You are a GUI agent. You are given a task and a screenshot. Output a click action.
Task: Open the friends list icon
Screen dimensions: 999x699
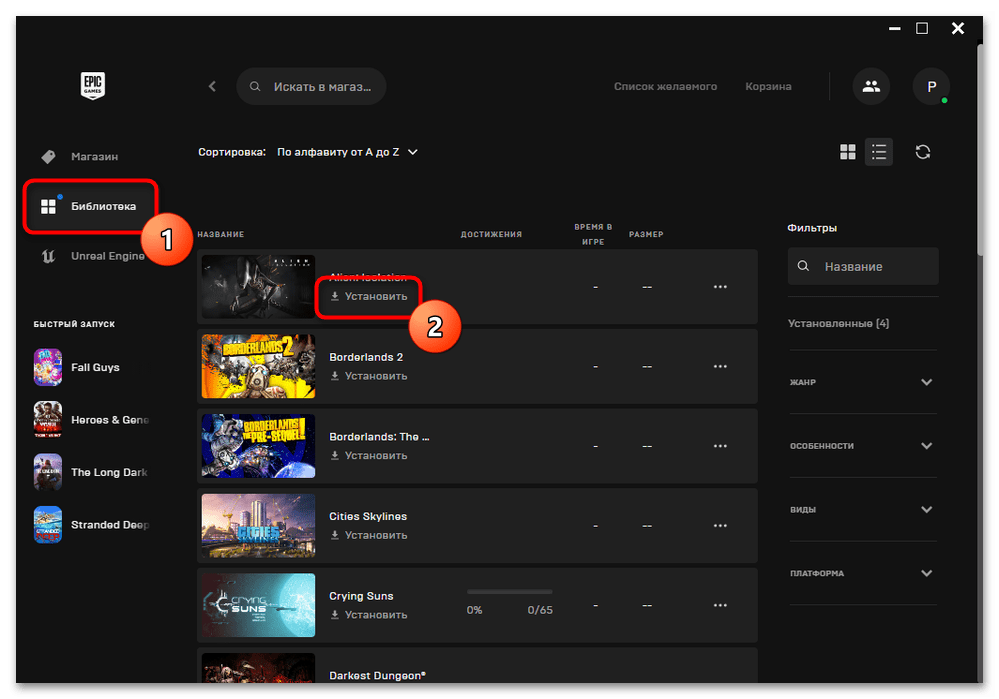click(x=871, y=87)
